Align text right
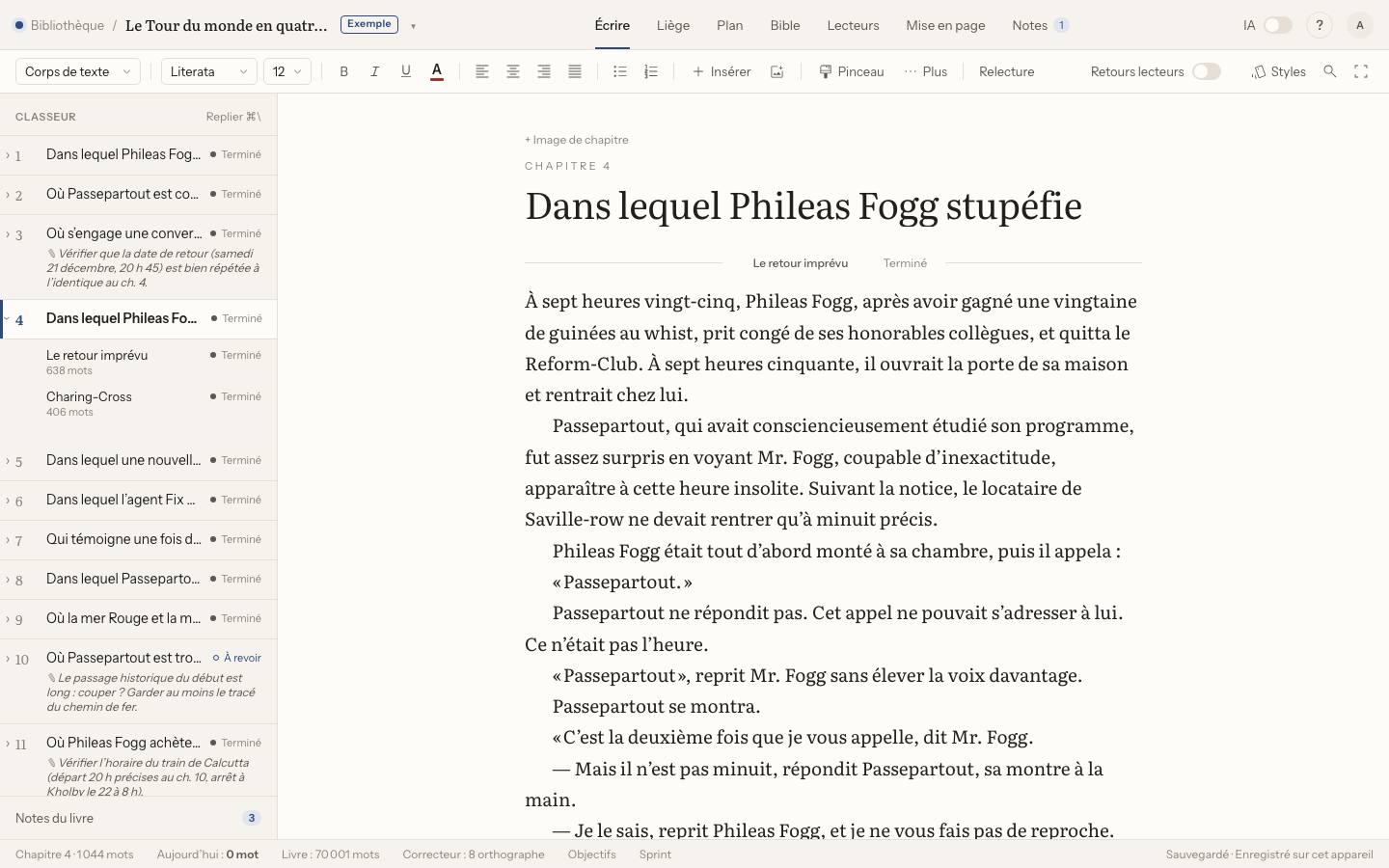The height and width of the screenshot is (868, 1389). 544,71
